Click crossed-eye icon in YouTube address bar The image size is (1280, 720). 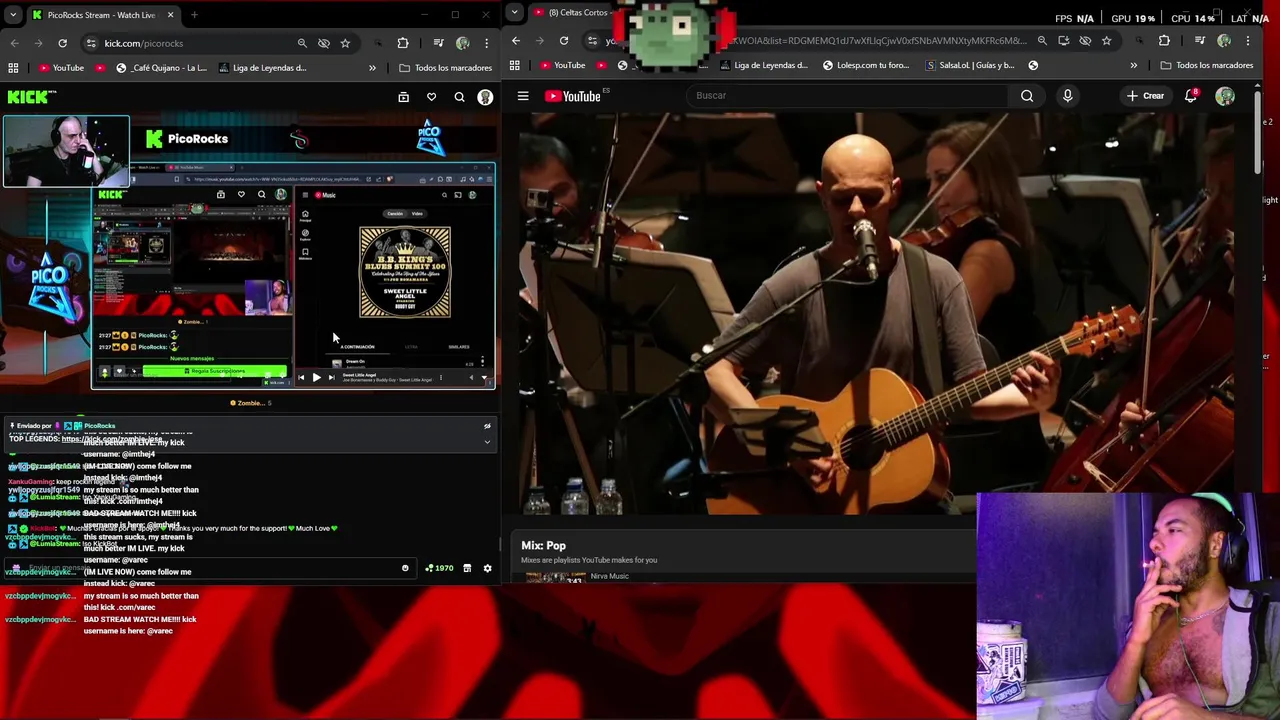1085,41
